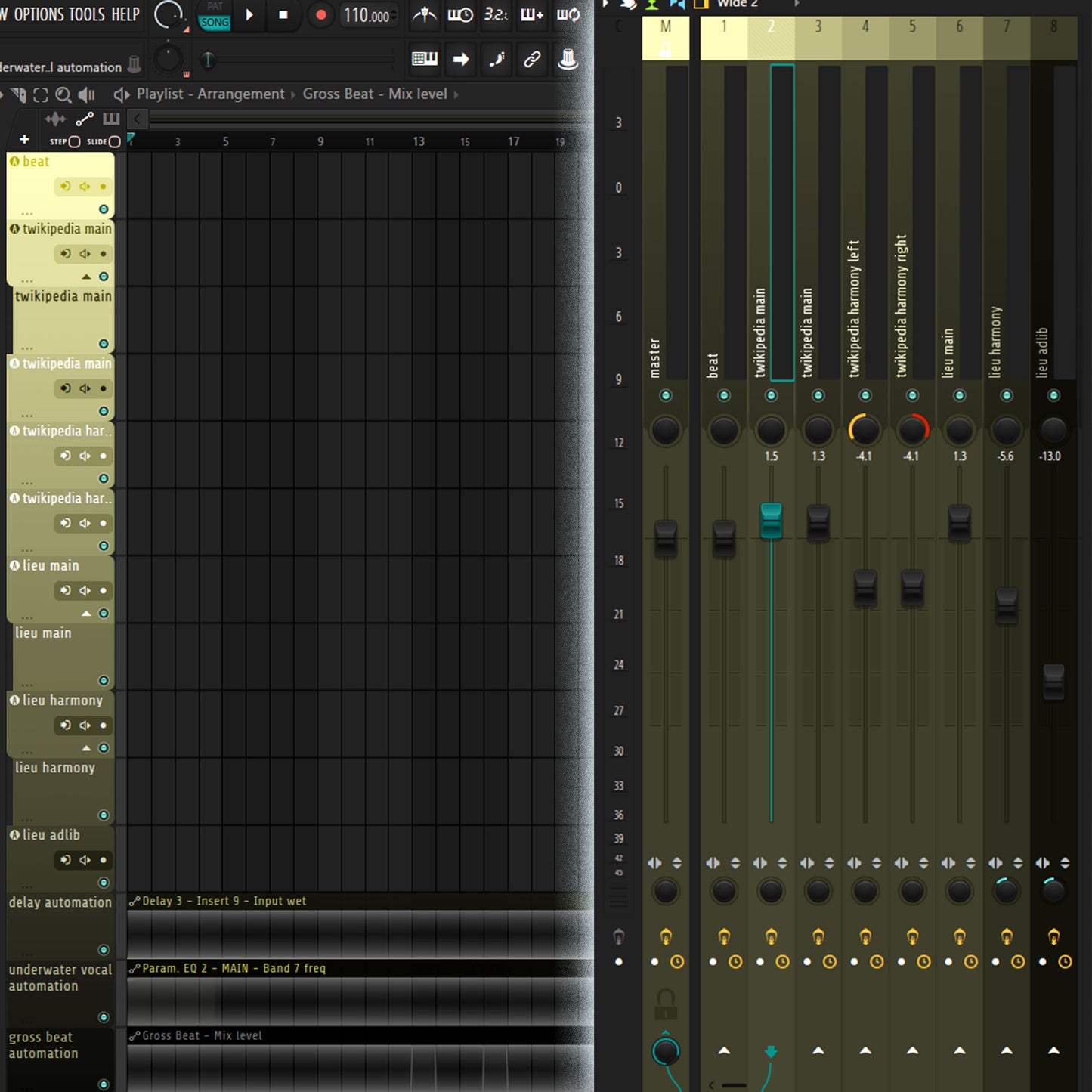
Task: Click Gross Beat - Mix level breadcrumb
Action: click(375, 94)
